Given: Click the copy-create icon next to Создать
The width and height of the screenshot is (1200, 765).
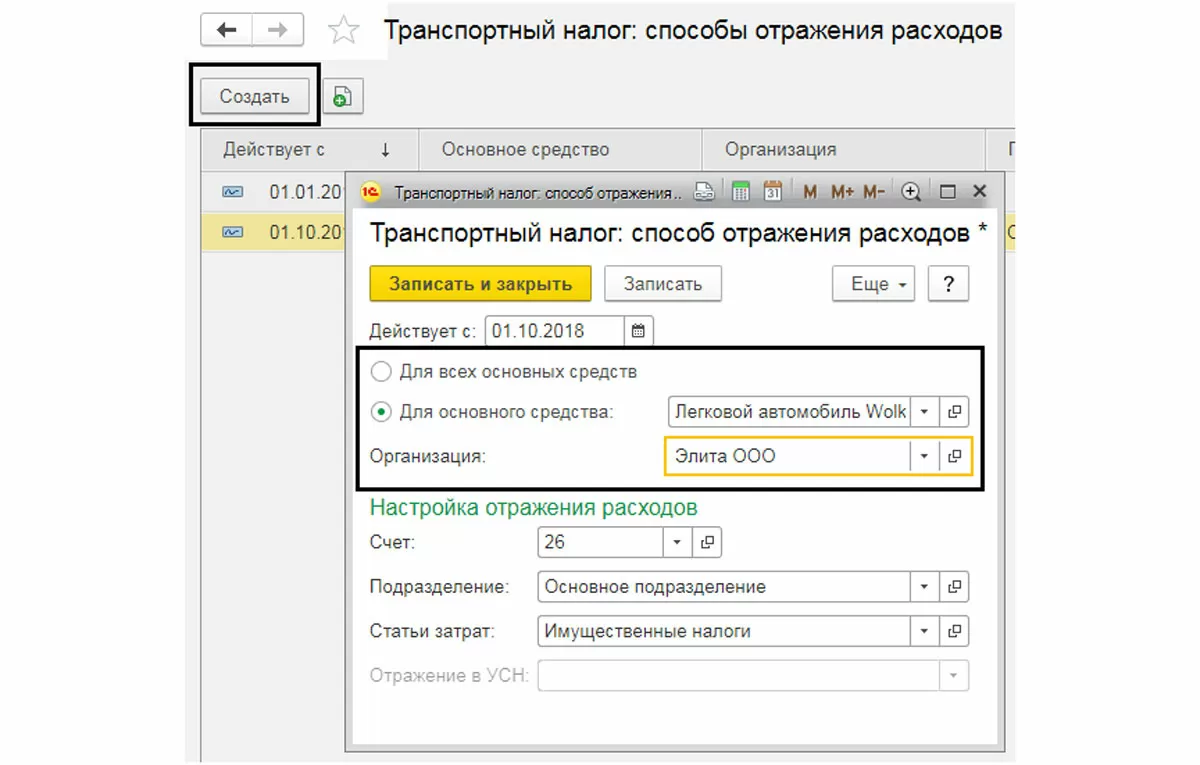Looking at the screenshot, I should 342,96.
